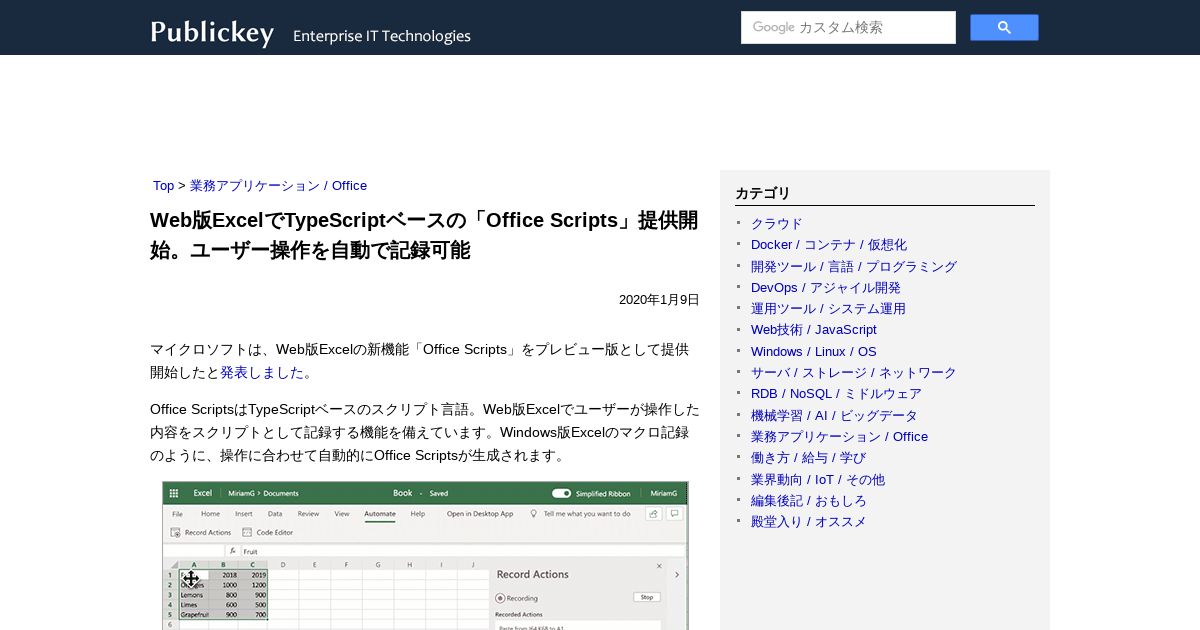Click the article headline about Office Scripts

pyautogui.click(x=424, y=235)
